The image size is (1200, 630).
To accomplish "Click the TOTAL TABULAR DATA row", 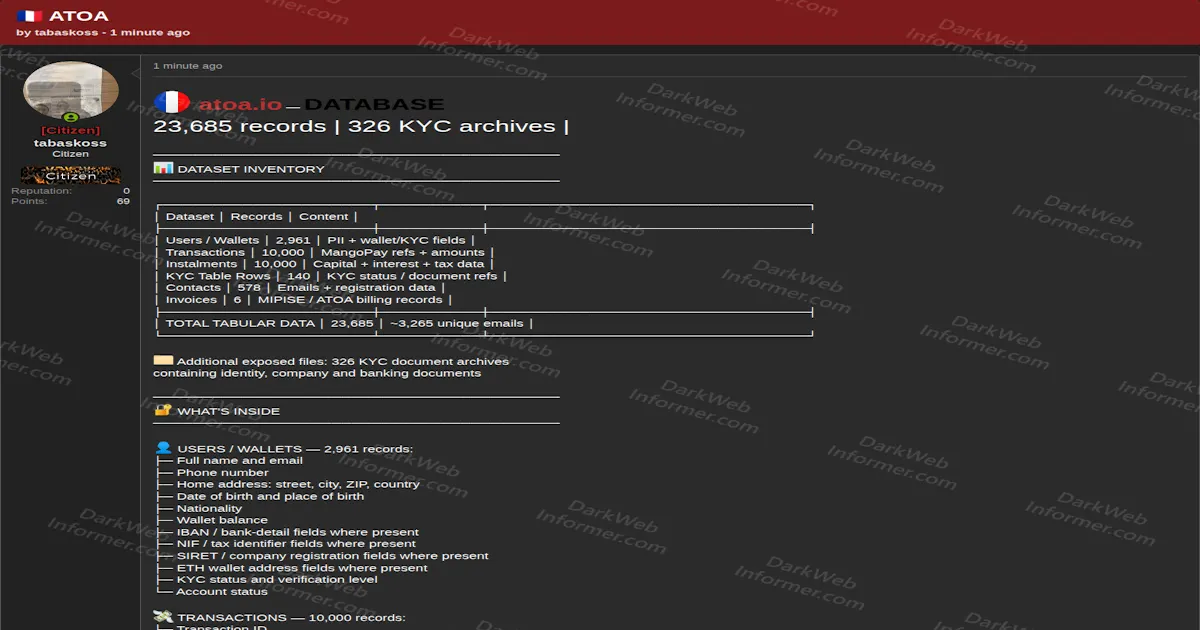I will point(344,323).
